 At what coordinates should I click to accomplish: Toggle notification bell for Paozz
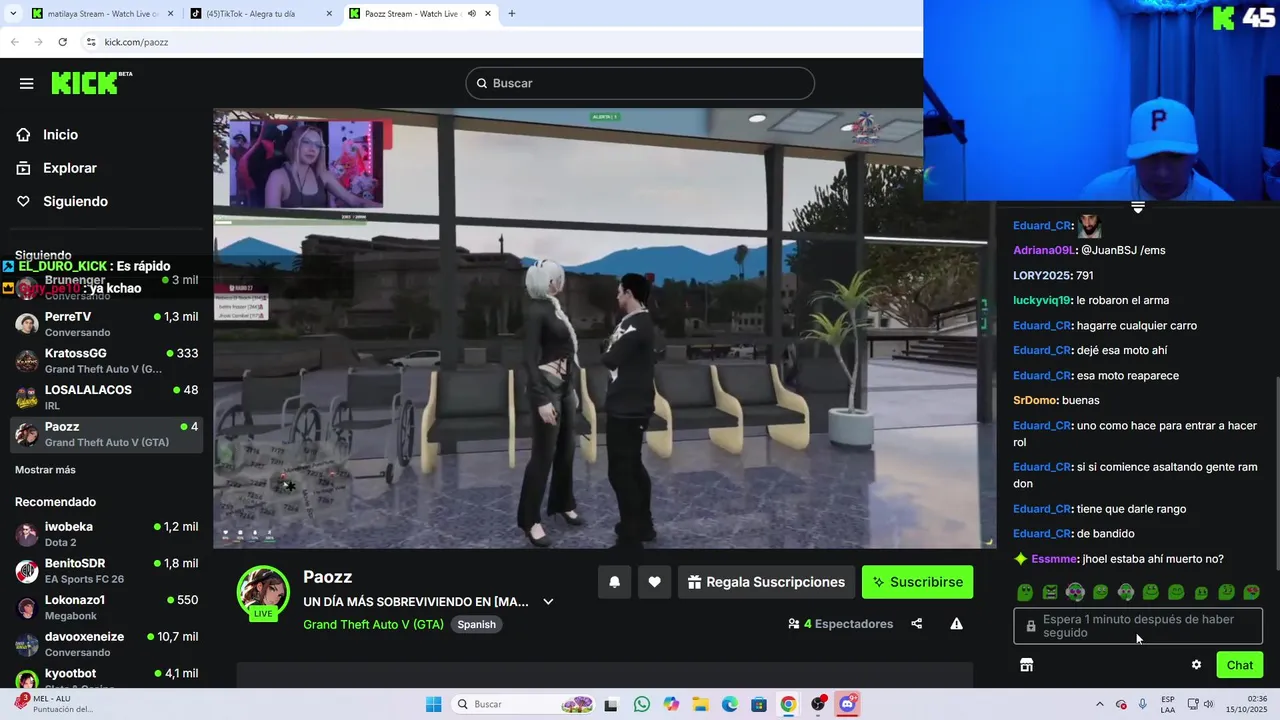pyautogui.click(x=615, y=582)
